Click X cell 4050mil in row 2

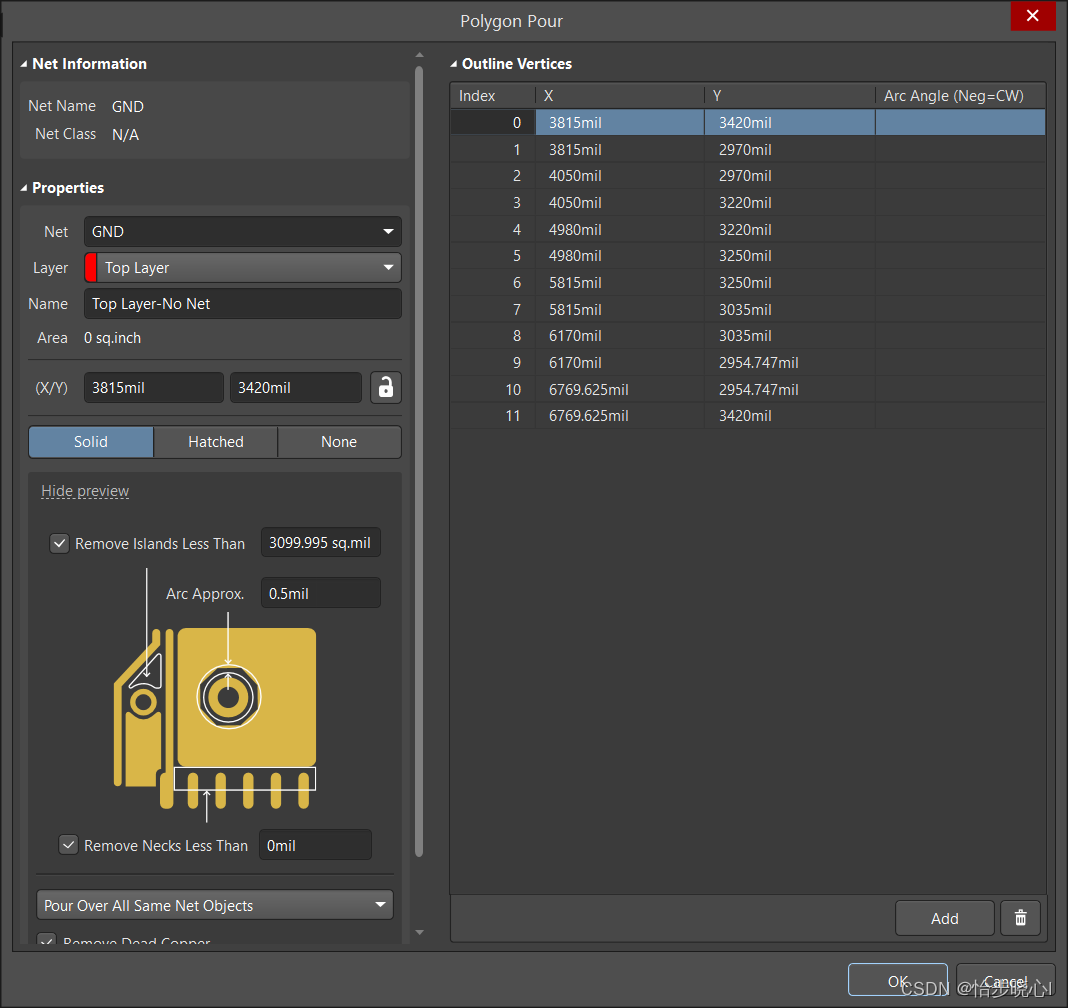click(620, 176)
